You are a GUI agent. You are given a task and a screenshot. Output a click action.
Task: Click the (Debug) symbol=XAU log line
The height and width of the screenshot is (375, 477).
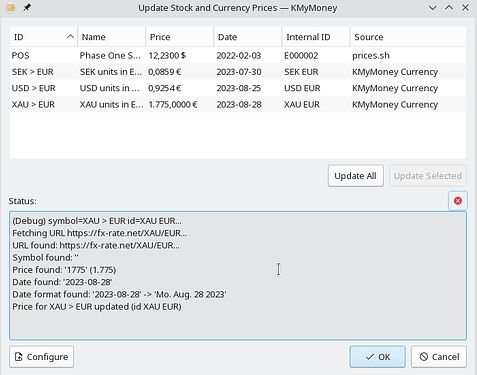pyautogui.click(x=97, y=221)
